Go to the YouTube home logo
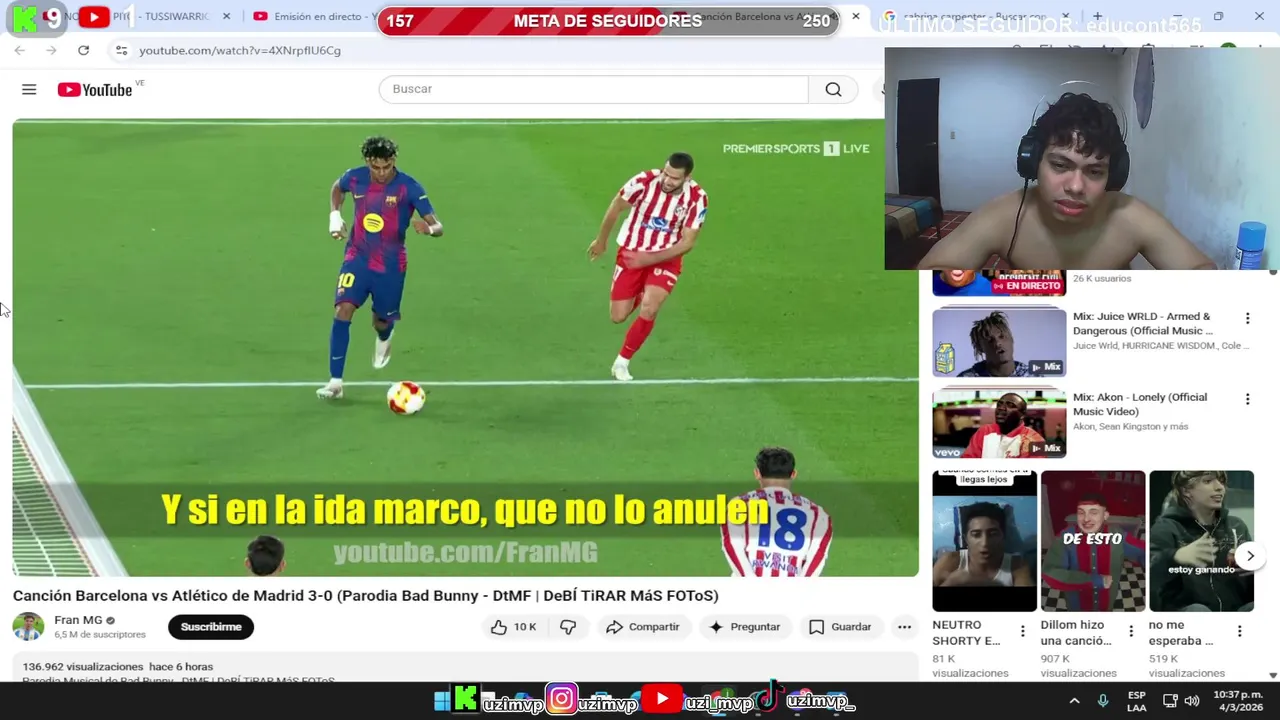1280x720 pixels. [x=95, y=90]
